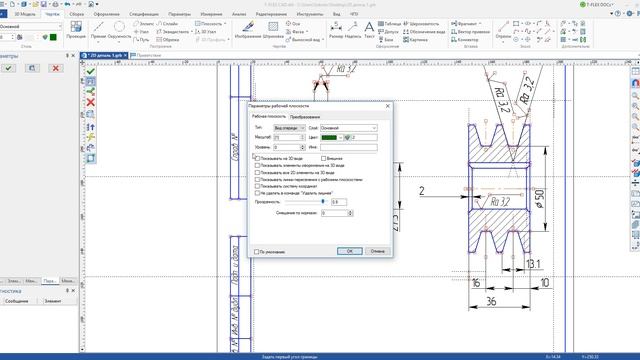Image resolution: width=640 pixels, height=360 pixels.
Task: Select the 3D Узел tool
Action: pos(206,31)
